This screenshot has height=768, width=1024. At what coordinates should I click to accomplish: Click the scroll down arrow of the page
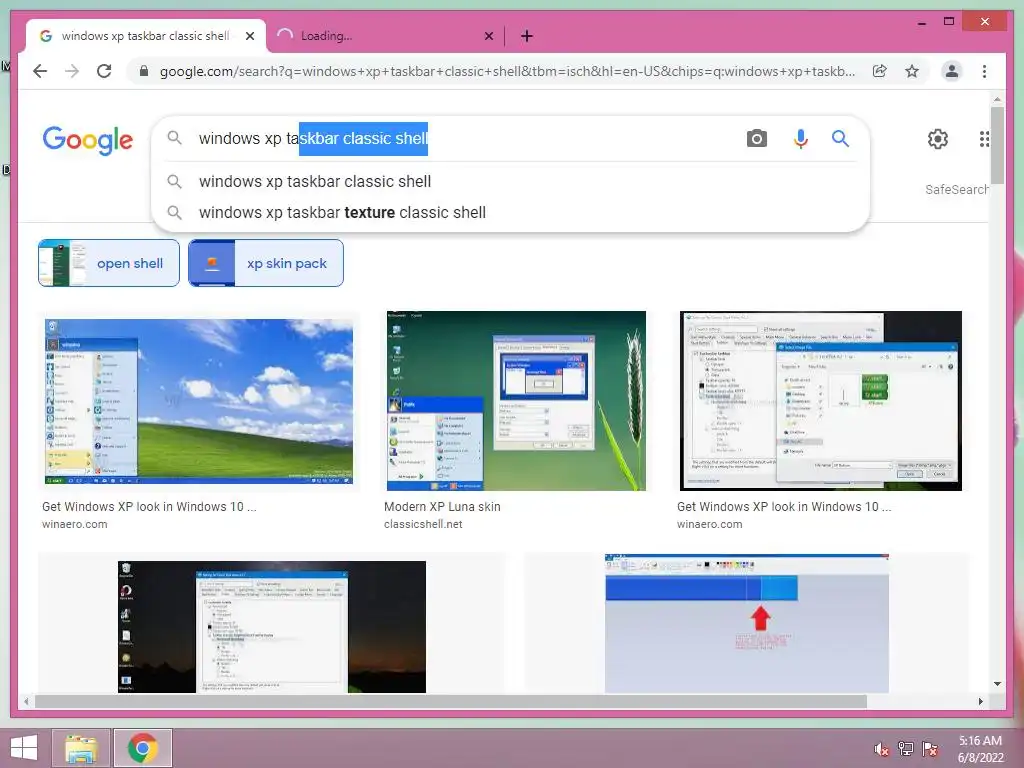coord(997,684)
